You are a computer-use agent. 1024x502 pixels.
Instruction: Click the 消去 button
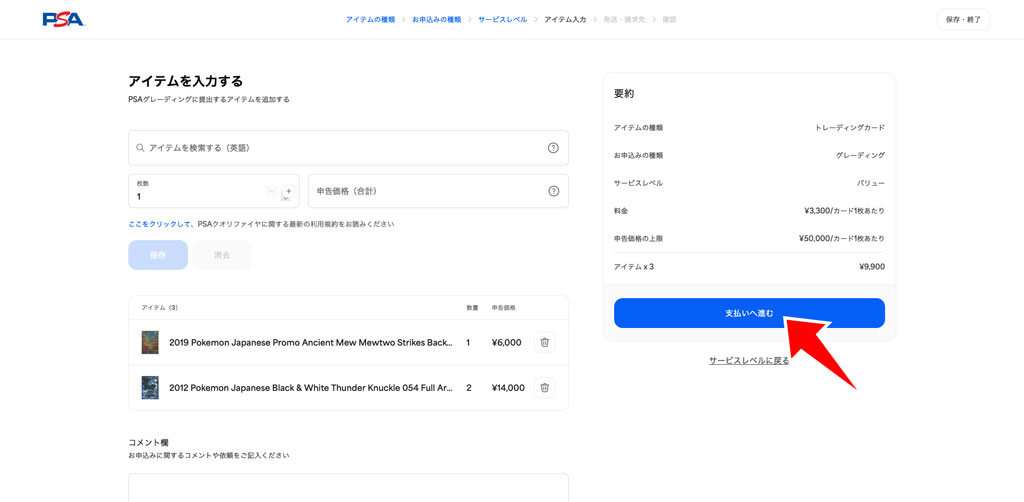(222, 255)
